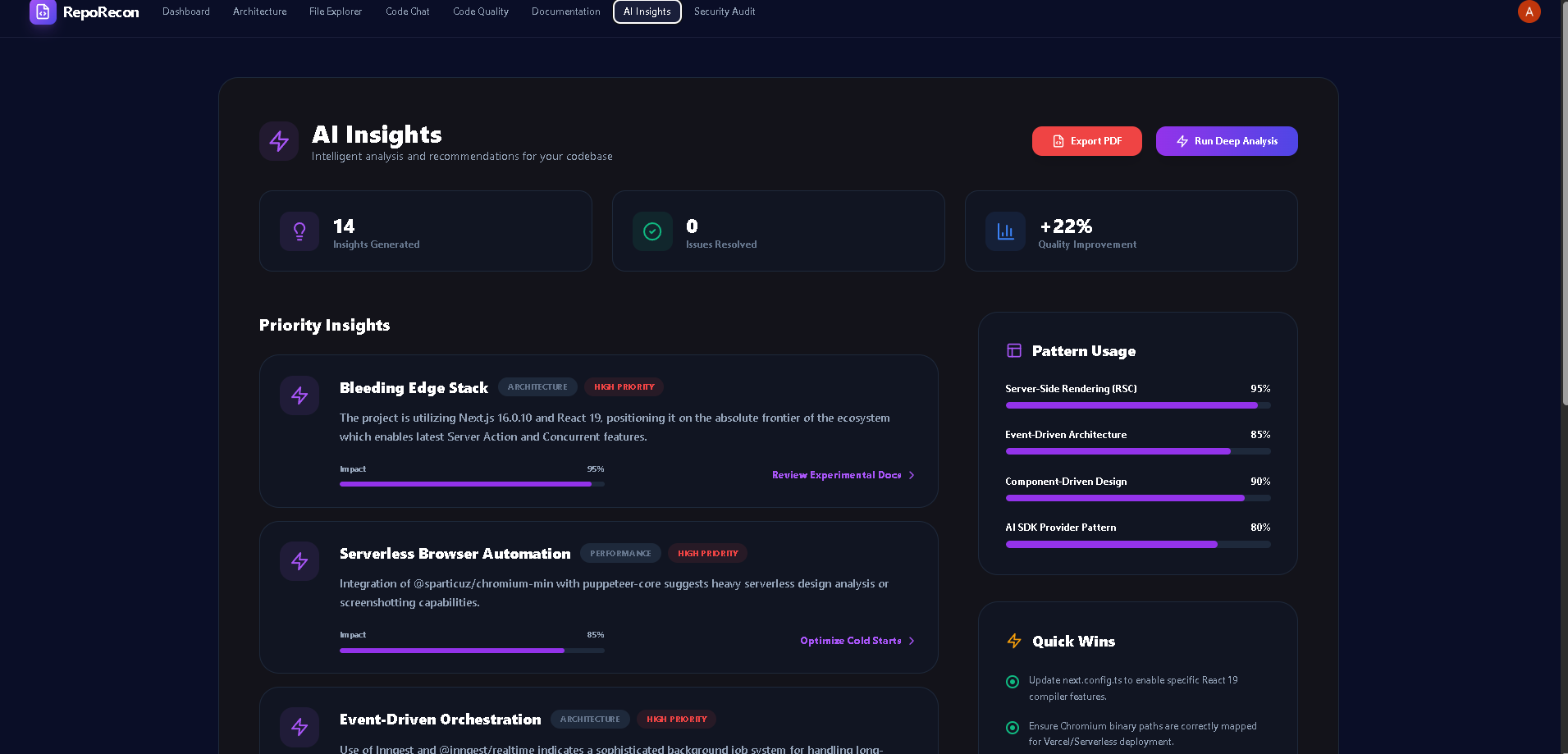1568x754 pixels.
Task: Open the Documentation tab
Action: (566, 11)
